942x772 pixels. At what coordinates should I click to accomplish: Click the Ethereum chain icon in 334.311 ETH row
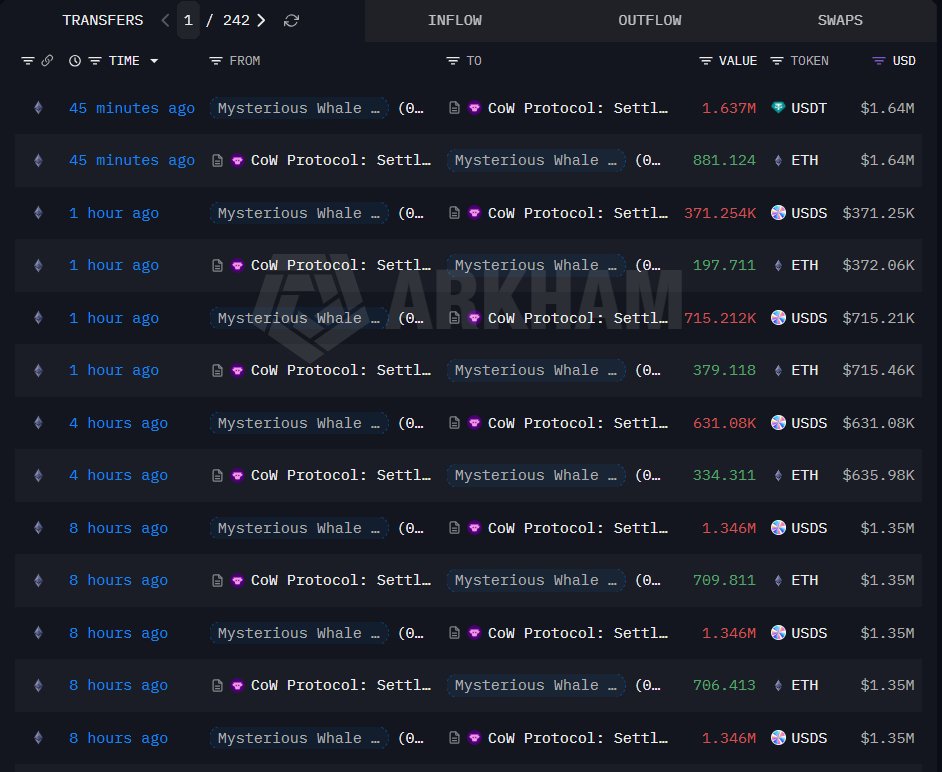pyautogui.click(x=38, y=475)
